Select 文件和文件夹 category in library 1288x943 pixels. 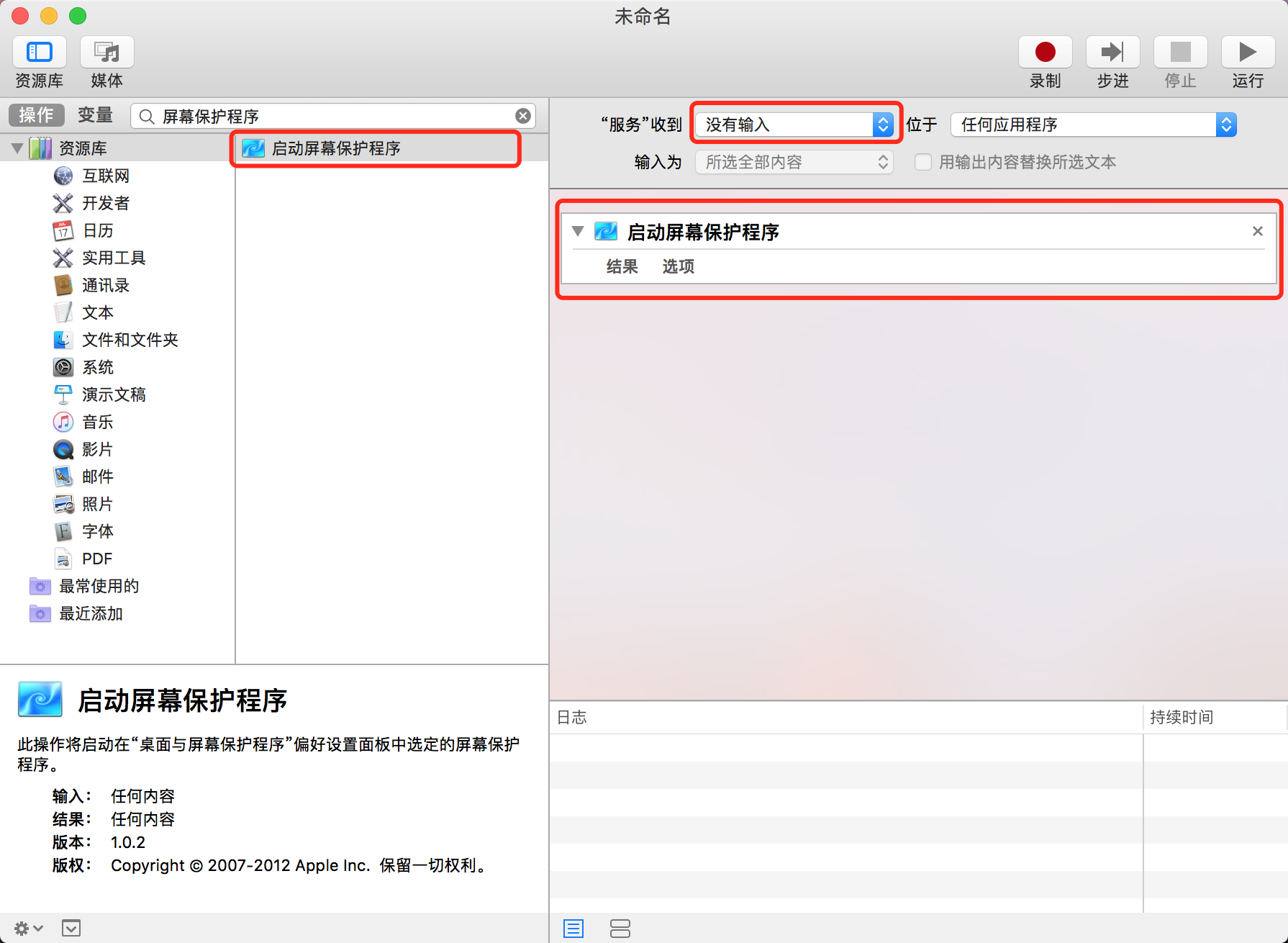click(130, 340)
